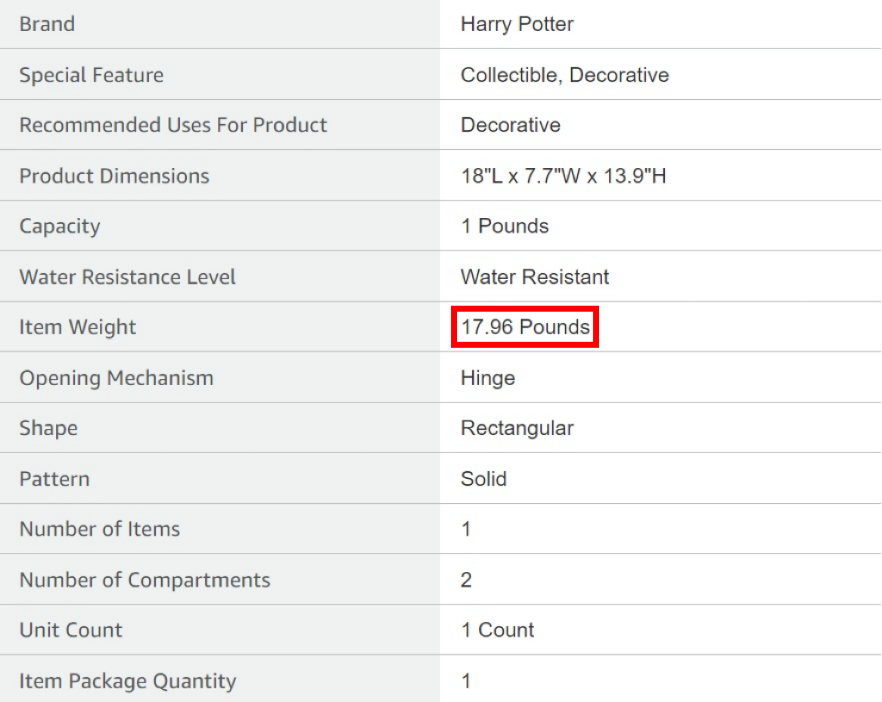Click the Harry Potter brand value
Image resolution: width=882 pixels, height=702 pixels.
coord(517,24)
